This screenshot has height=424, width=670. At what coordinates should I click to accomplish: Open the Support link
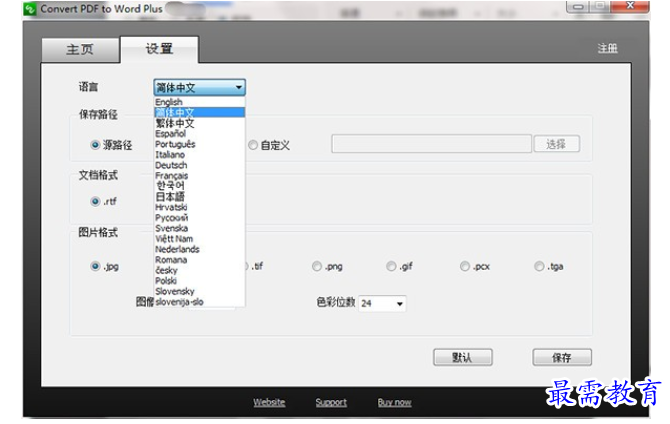pos(331,402)
